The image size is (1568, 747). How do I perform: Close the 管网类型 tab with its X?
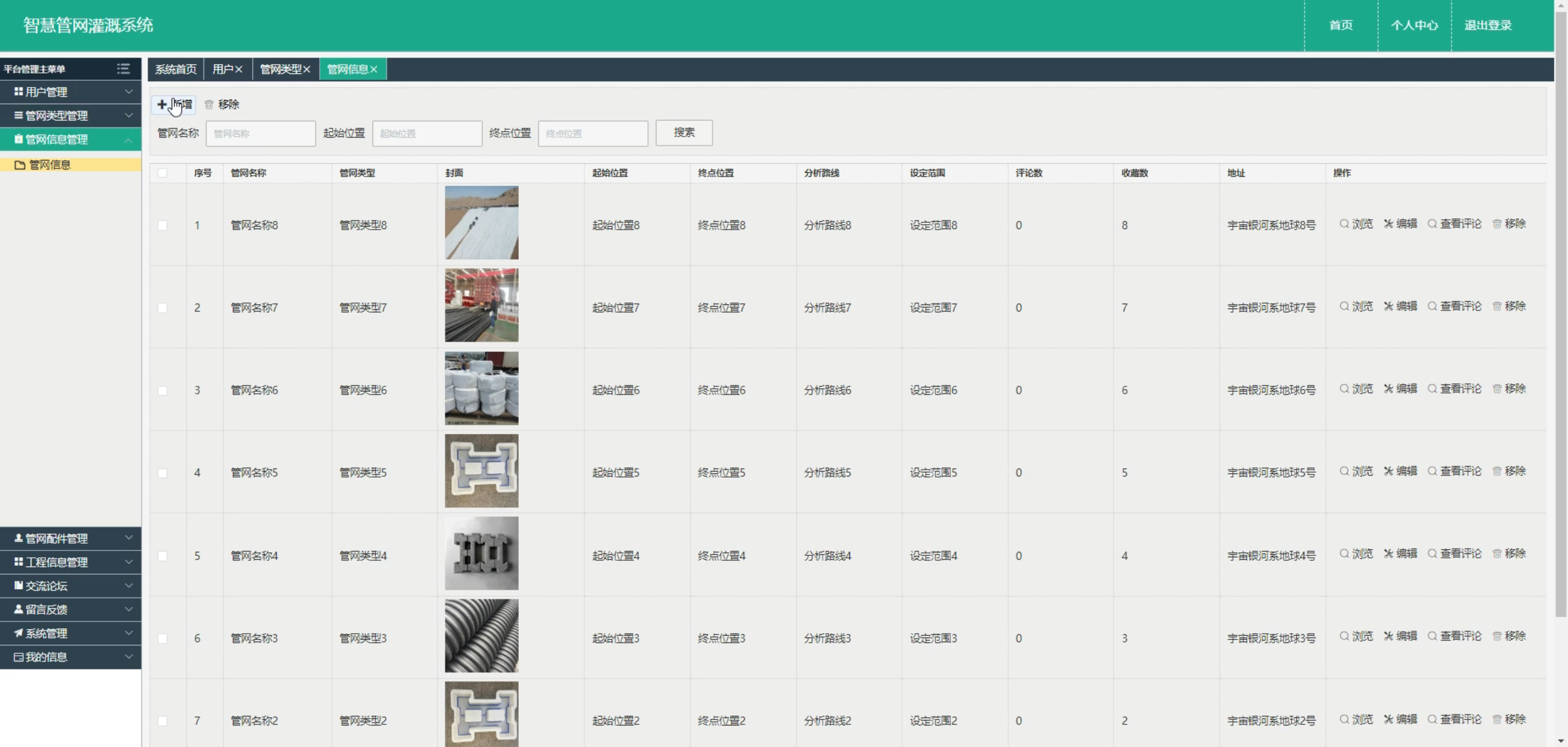click(x=307, y=69)
